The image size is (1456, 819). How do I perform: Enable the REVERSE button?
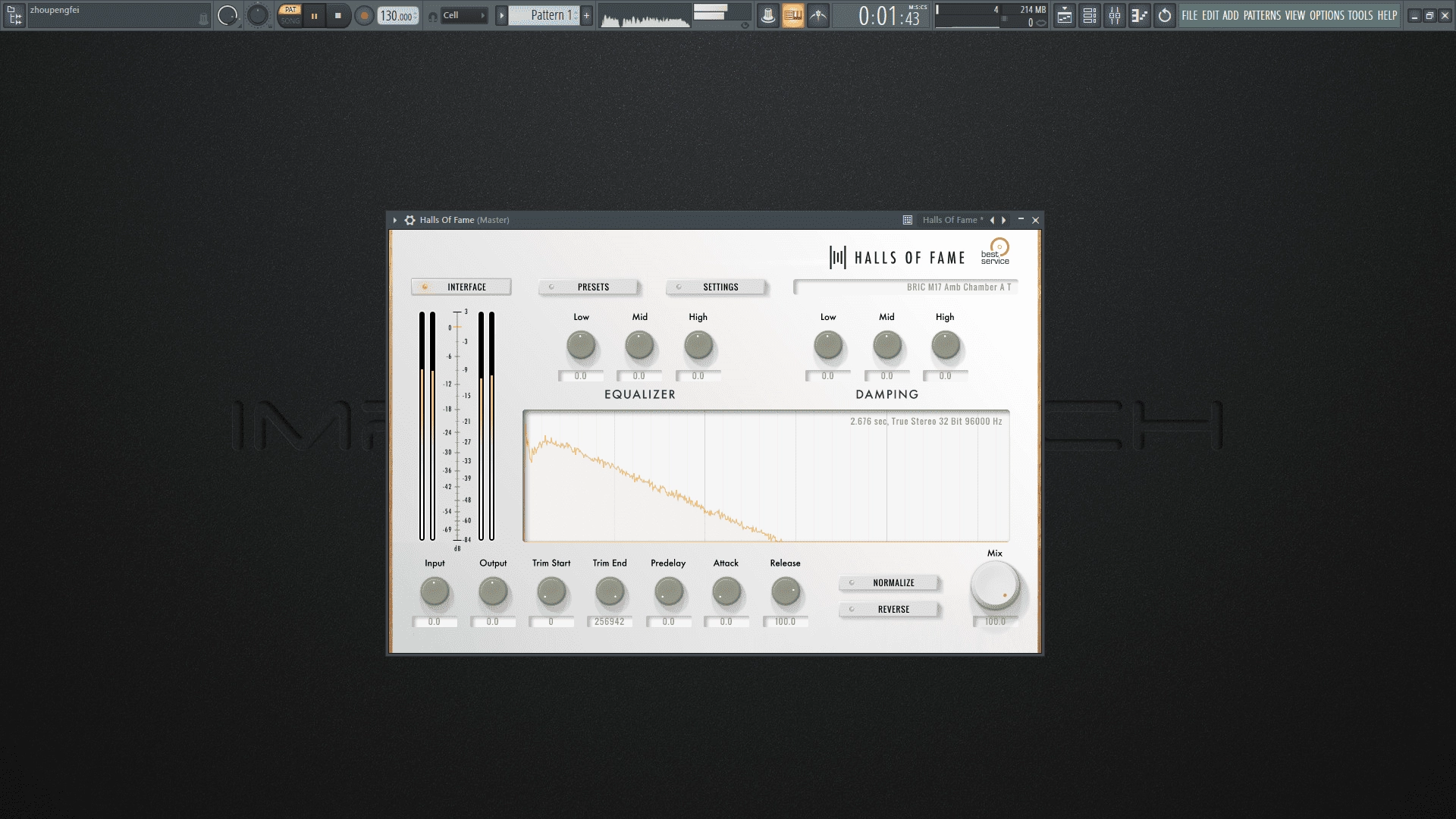[x=889, y=609]
